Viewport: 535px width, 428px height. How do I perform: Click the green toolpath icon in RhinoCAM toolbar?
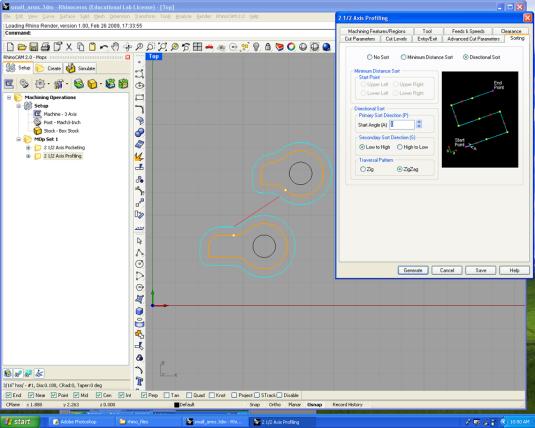click(79, 84)
